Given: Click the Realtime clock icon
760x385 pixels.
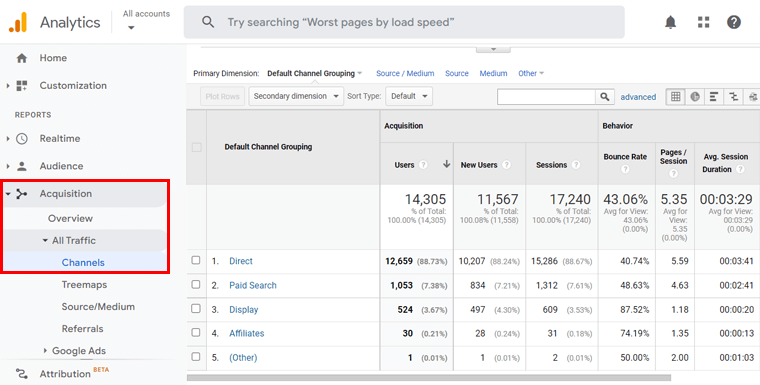Looking at the screenshot, I should tap(22, 139).
